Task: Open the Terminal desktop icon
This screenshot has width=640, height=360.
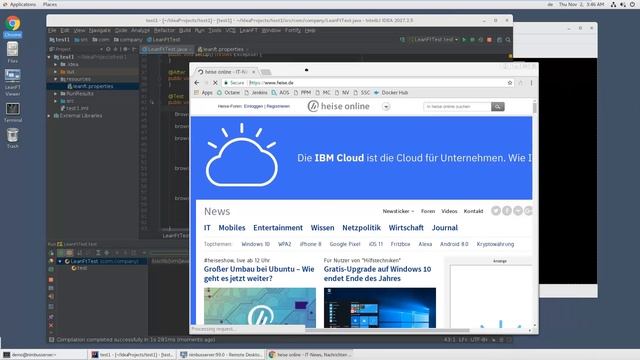Action: 13,112
